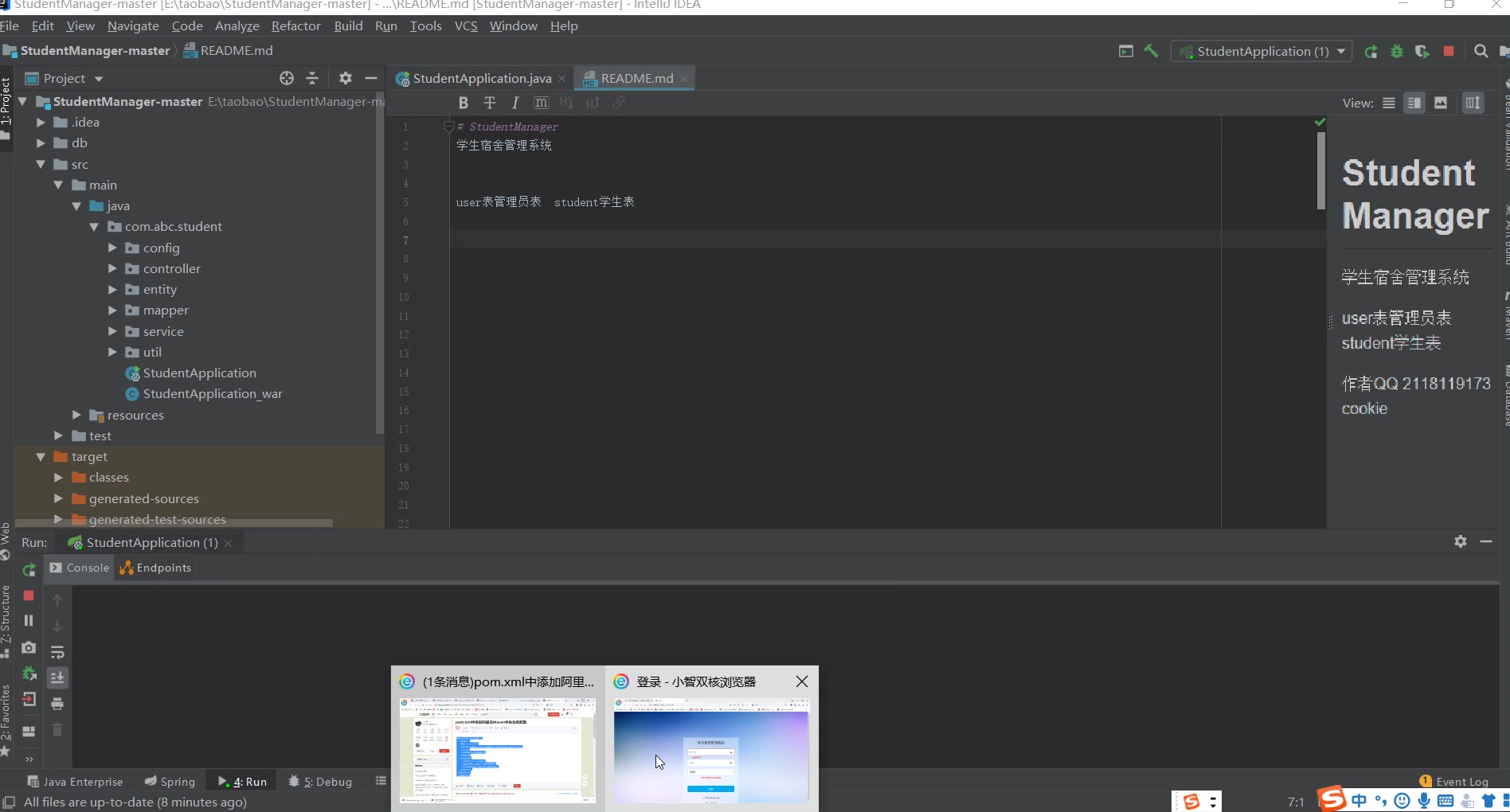Dump threads using the camera icon
Image resolution: width=1510 pixels, height=812 pixels.
tap(29, 647)
